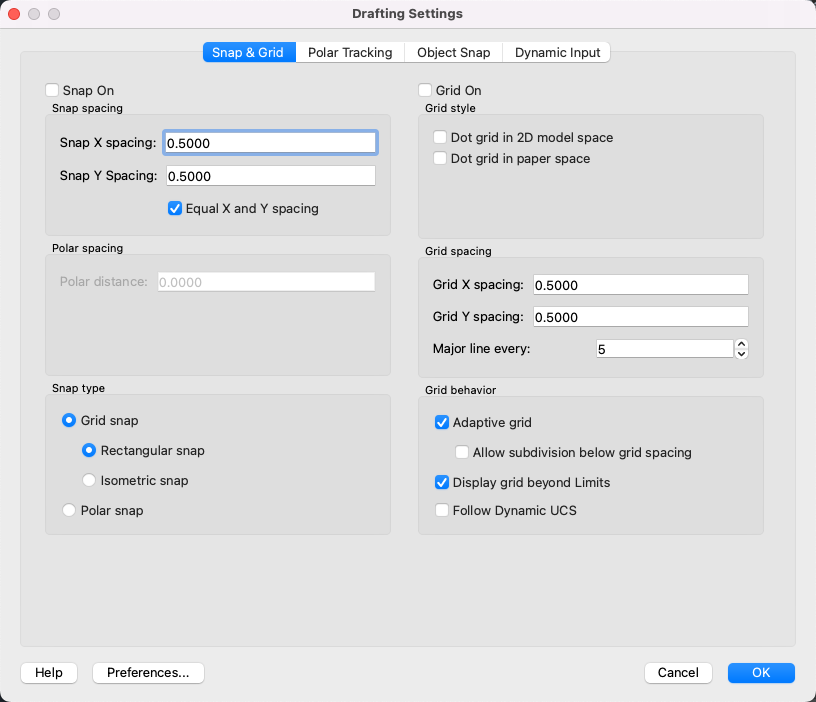Open the Object Snap tab
Image resolution: width=816 pixels, height=702 pixels.
pos(452,52)
